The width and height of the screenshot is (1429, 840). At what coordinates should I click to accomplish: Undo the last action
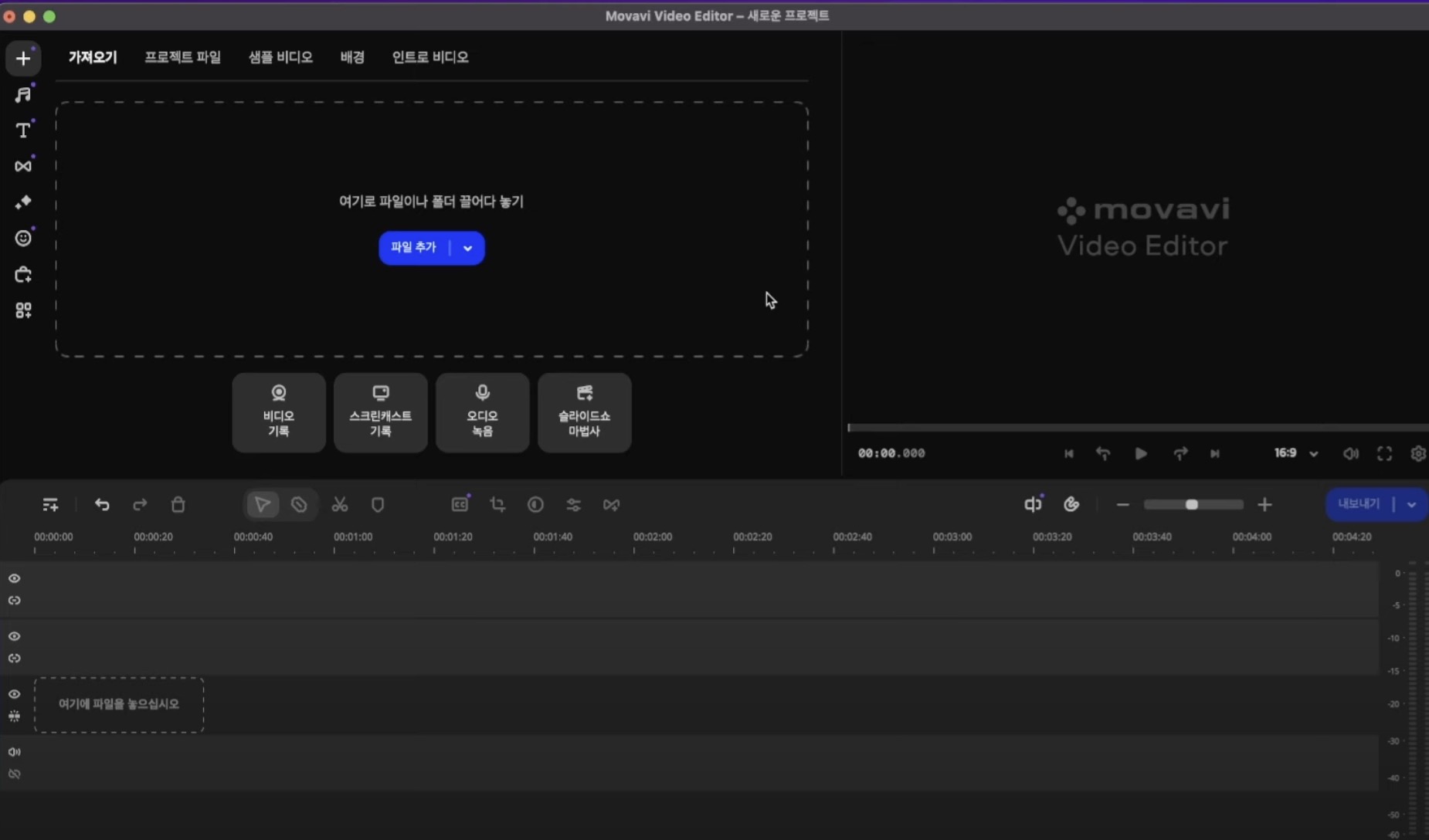point(102,505)
